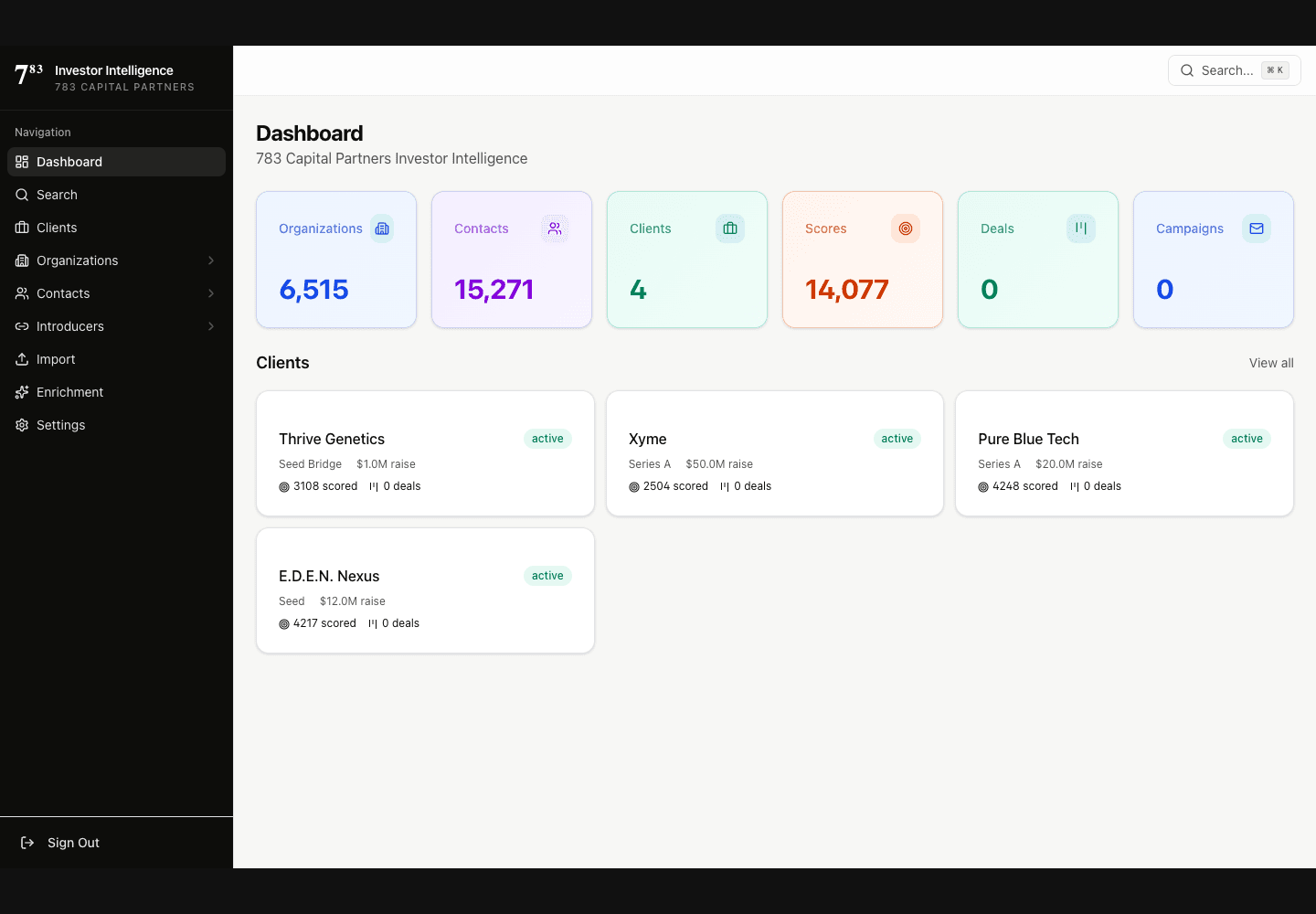This screenshot has width=1316, height=914.
Task: Click target icon beside 4217 scored
Action: [284, 624]
